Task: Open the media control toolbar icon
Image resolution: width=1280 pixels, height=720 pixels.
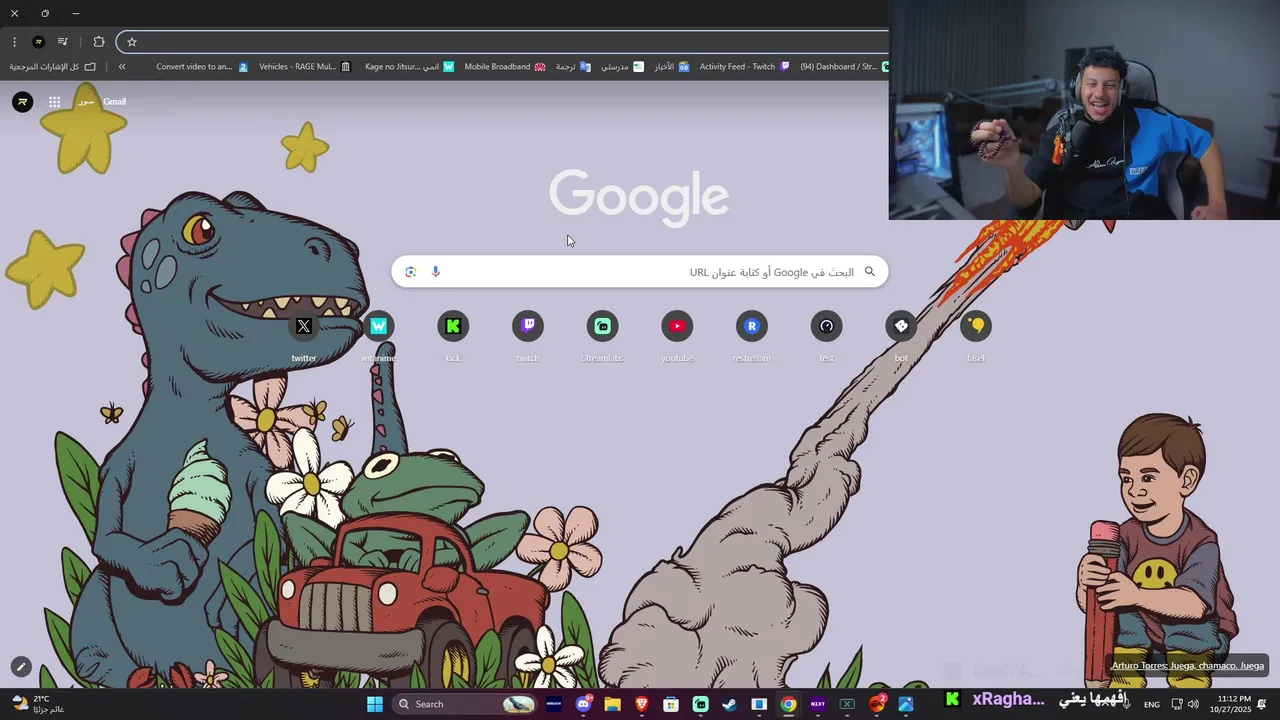Action: [x=63, y=42]
